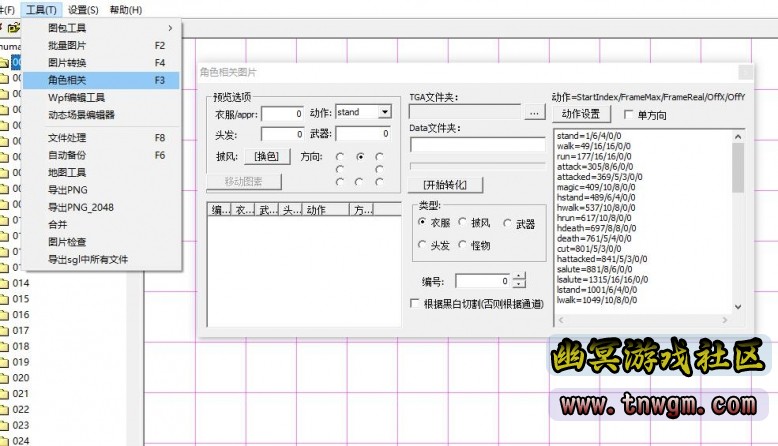Enable the 根据黑白切割 checkbox
This screenshot has height=446, width=778.
pos(415,303)
